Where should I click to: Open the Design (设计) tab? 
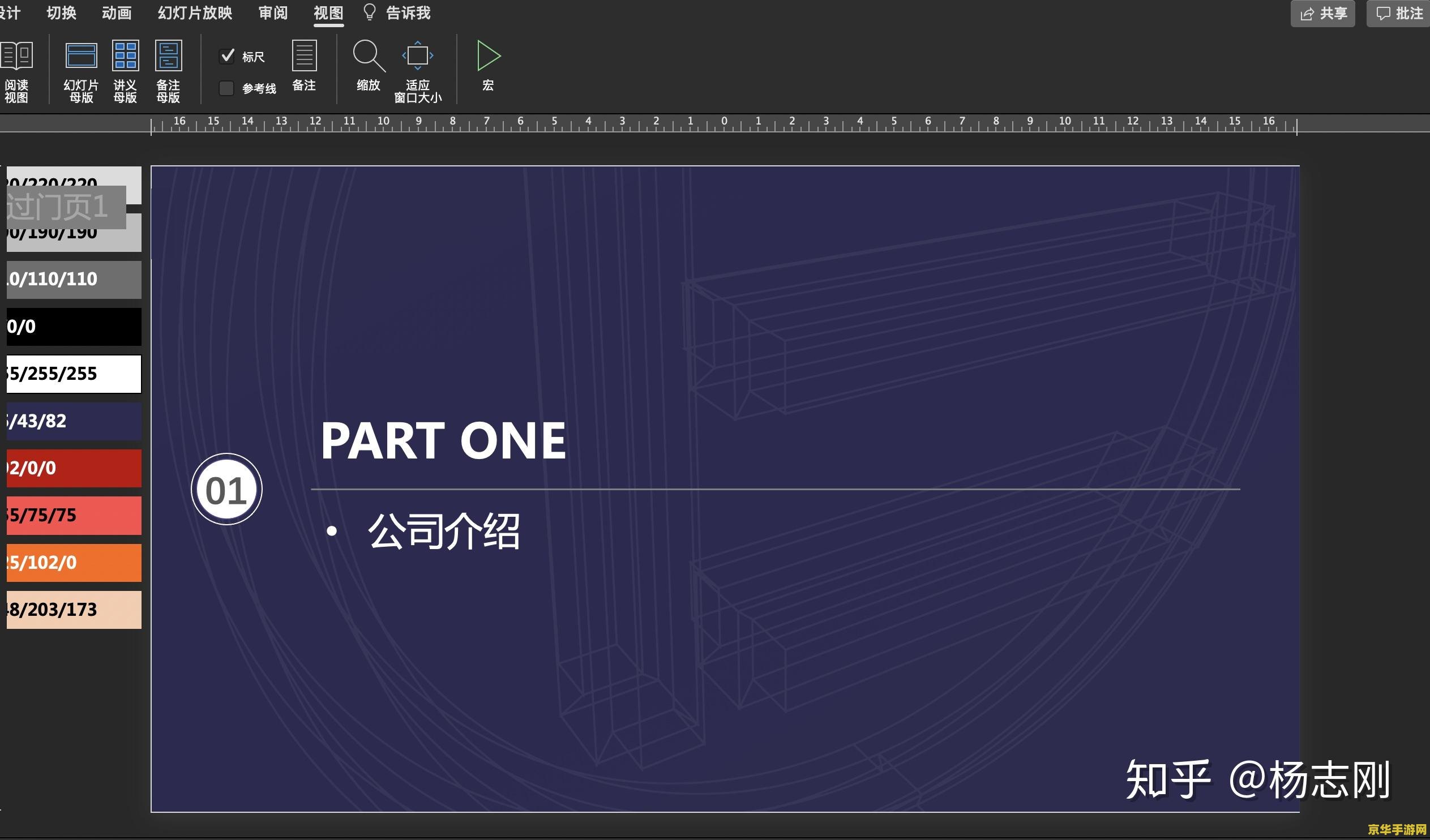tap(10, 12)
